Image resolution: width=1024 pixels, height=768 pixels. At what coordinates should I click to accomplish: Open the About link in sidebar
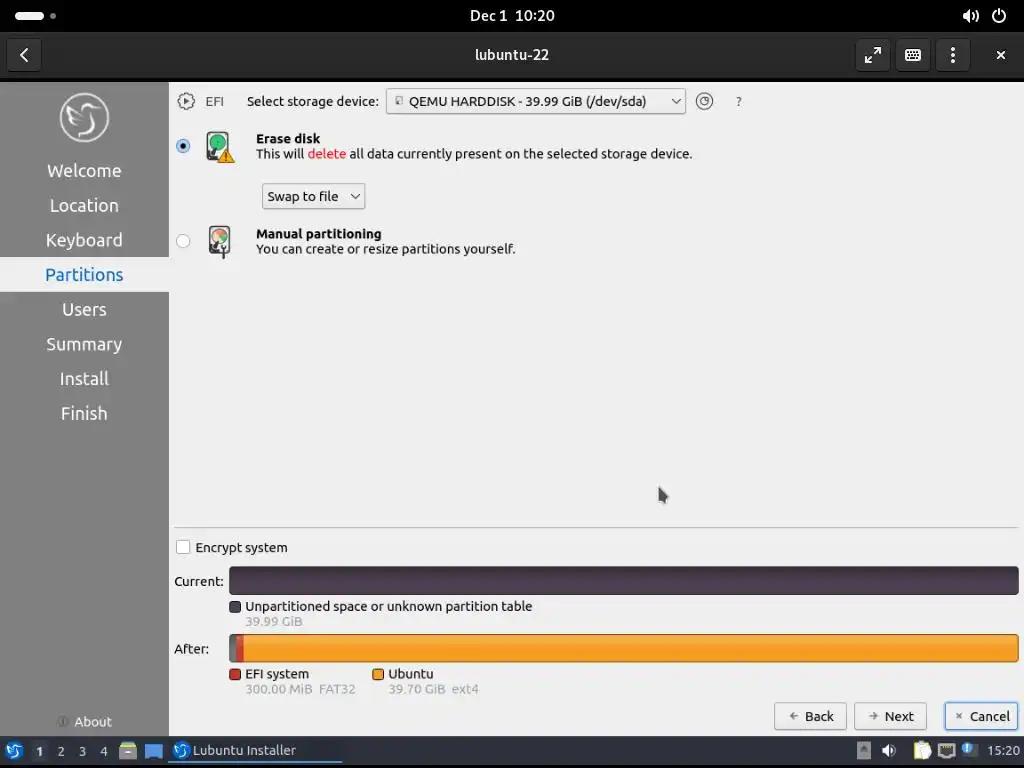(93, 722)
